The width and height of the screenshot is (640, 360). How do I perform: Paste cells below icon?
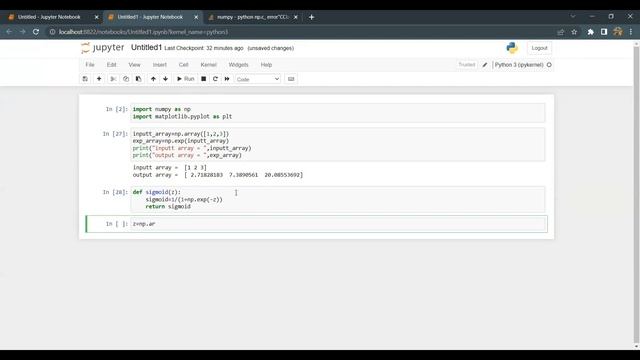pos(138,79)
